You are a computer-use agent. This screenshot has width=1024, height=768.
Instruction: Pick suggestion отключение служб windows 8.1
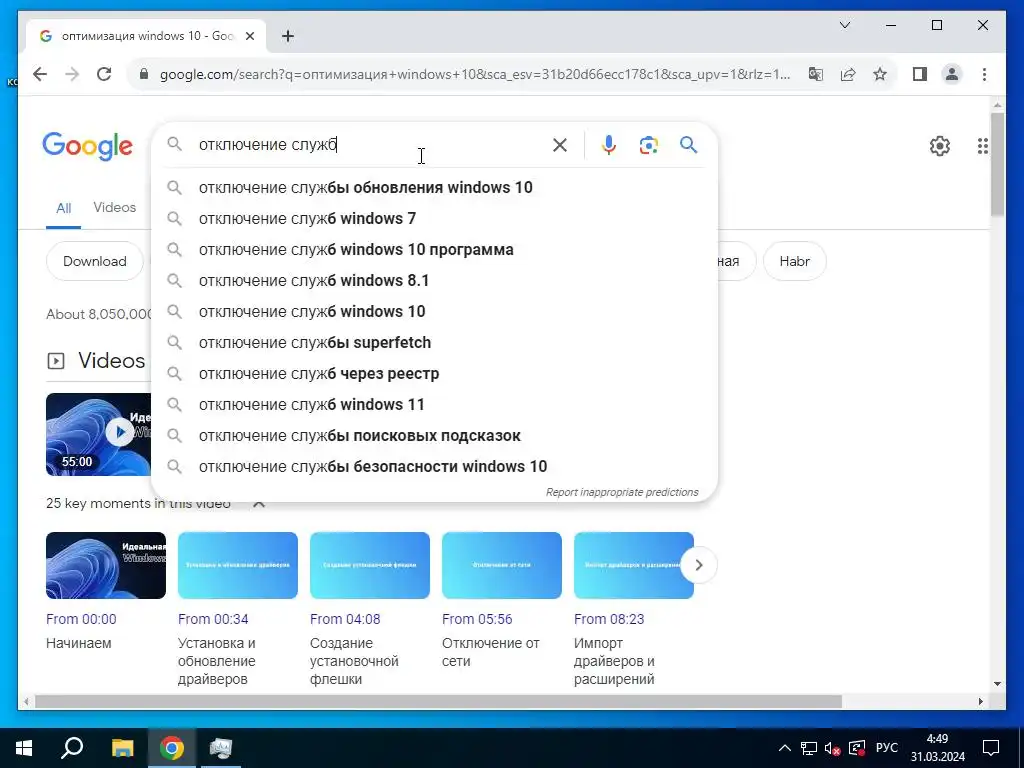pyautogui.click(x=434, y=281)
